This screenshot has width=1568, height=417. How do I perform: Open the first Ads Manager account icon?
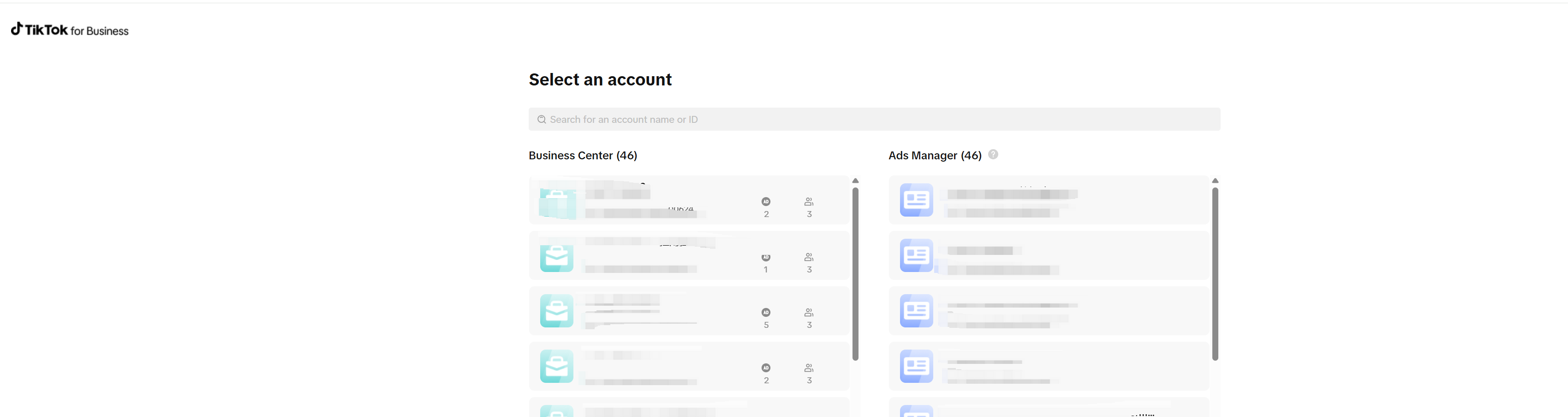[916, 200]
